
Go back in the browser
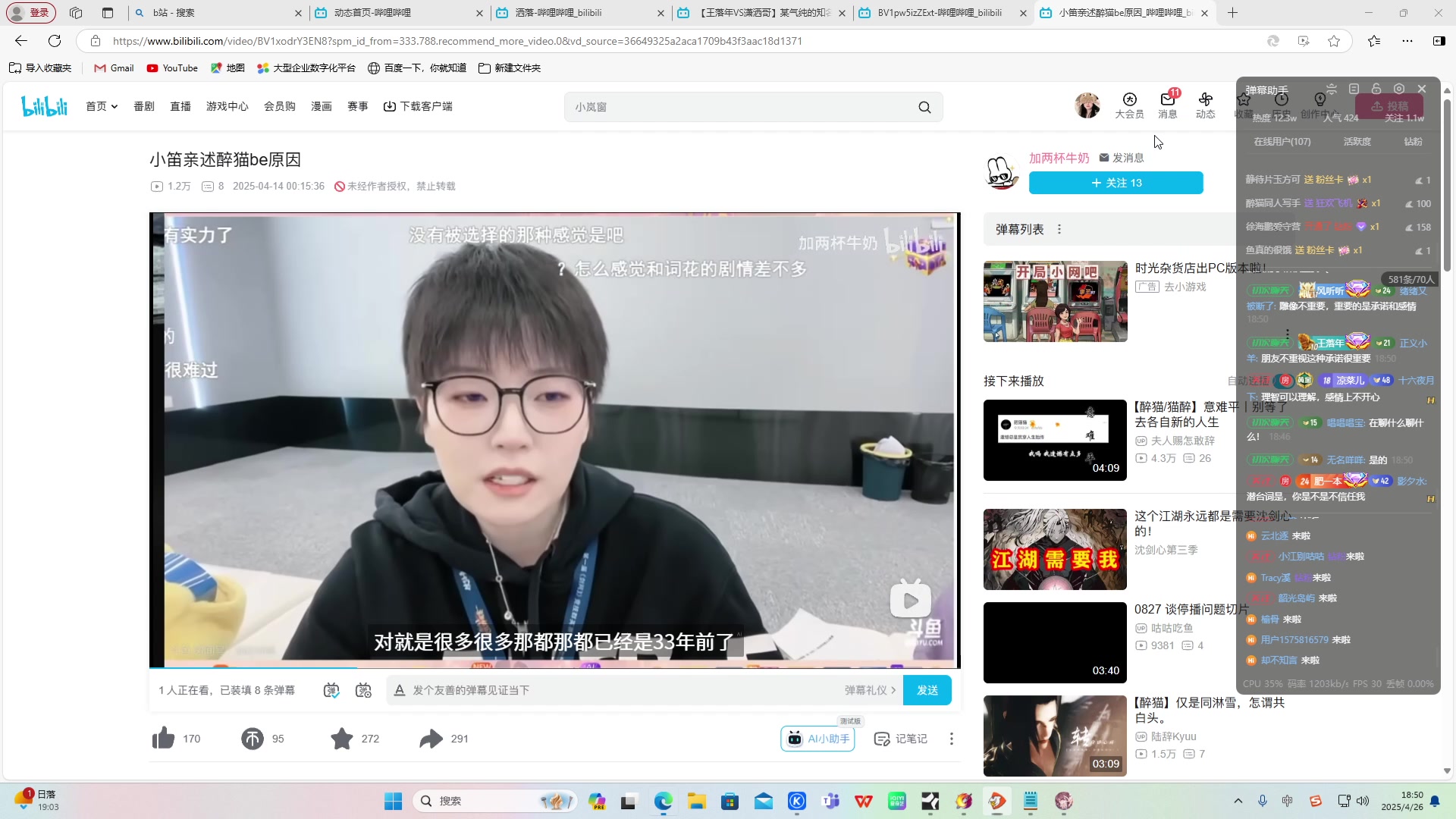21,41
